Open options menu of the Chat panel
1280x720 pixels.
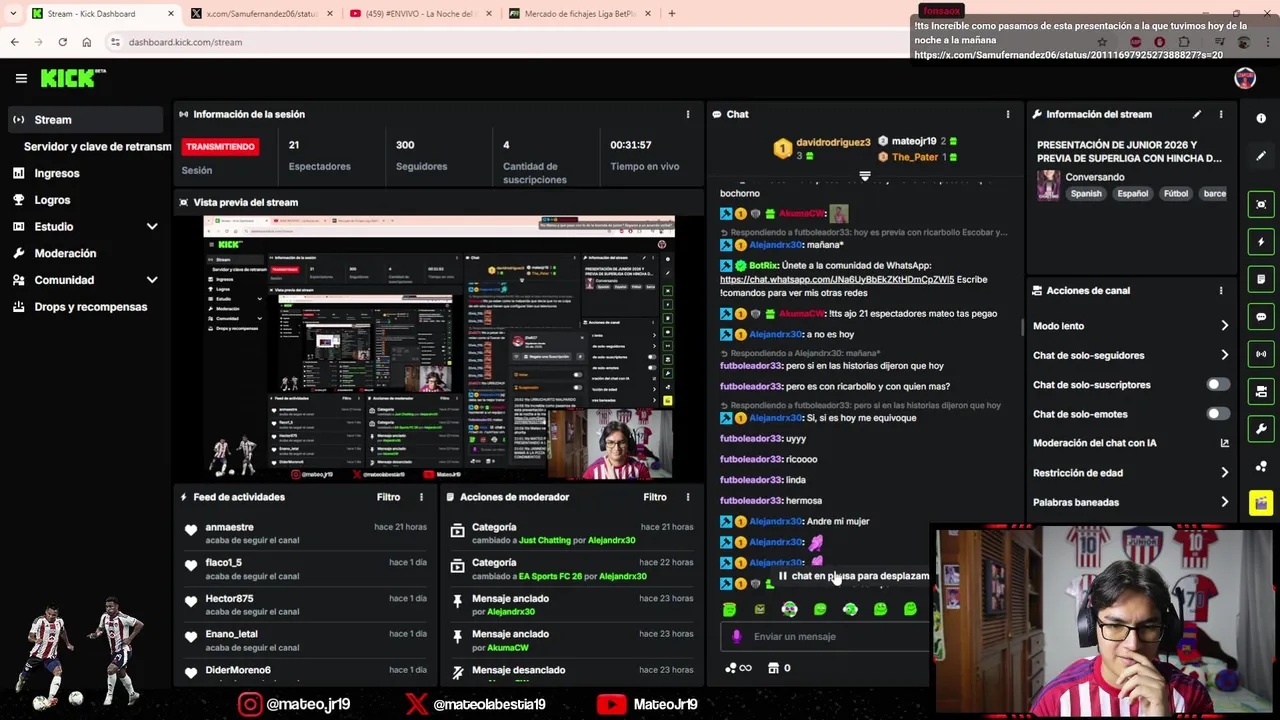[1008, 114]
